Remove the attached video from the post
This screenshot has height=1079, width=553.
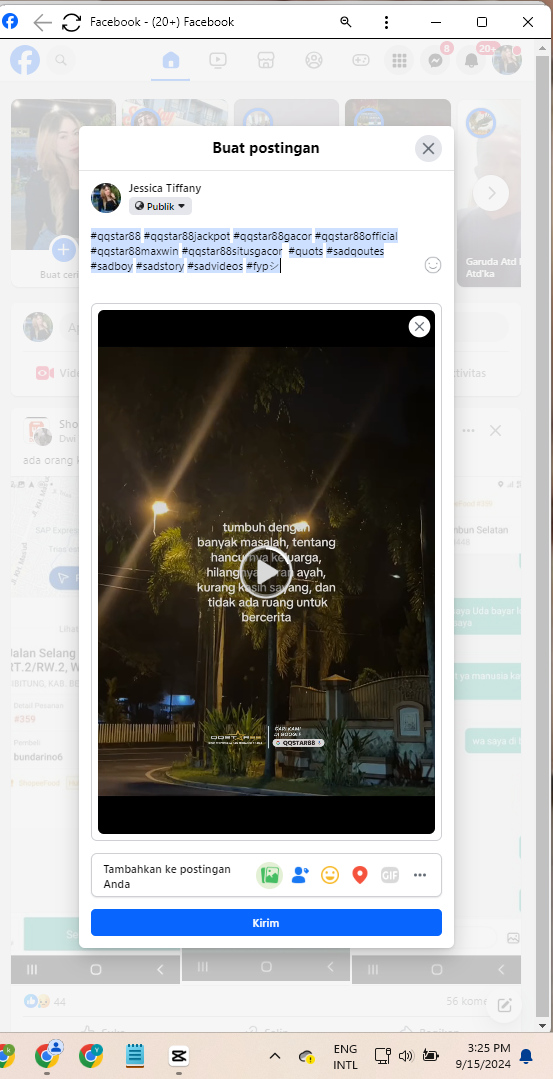point(420,326)
